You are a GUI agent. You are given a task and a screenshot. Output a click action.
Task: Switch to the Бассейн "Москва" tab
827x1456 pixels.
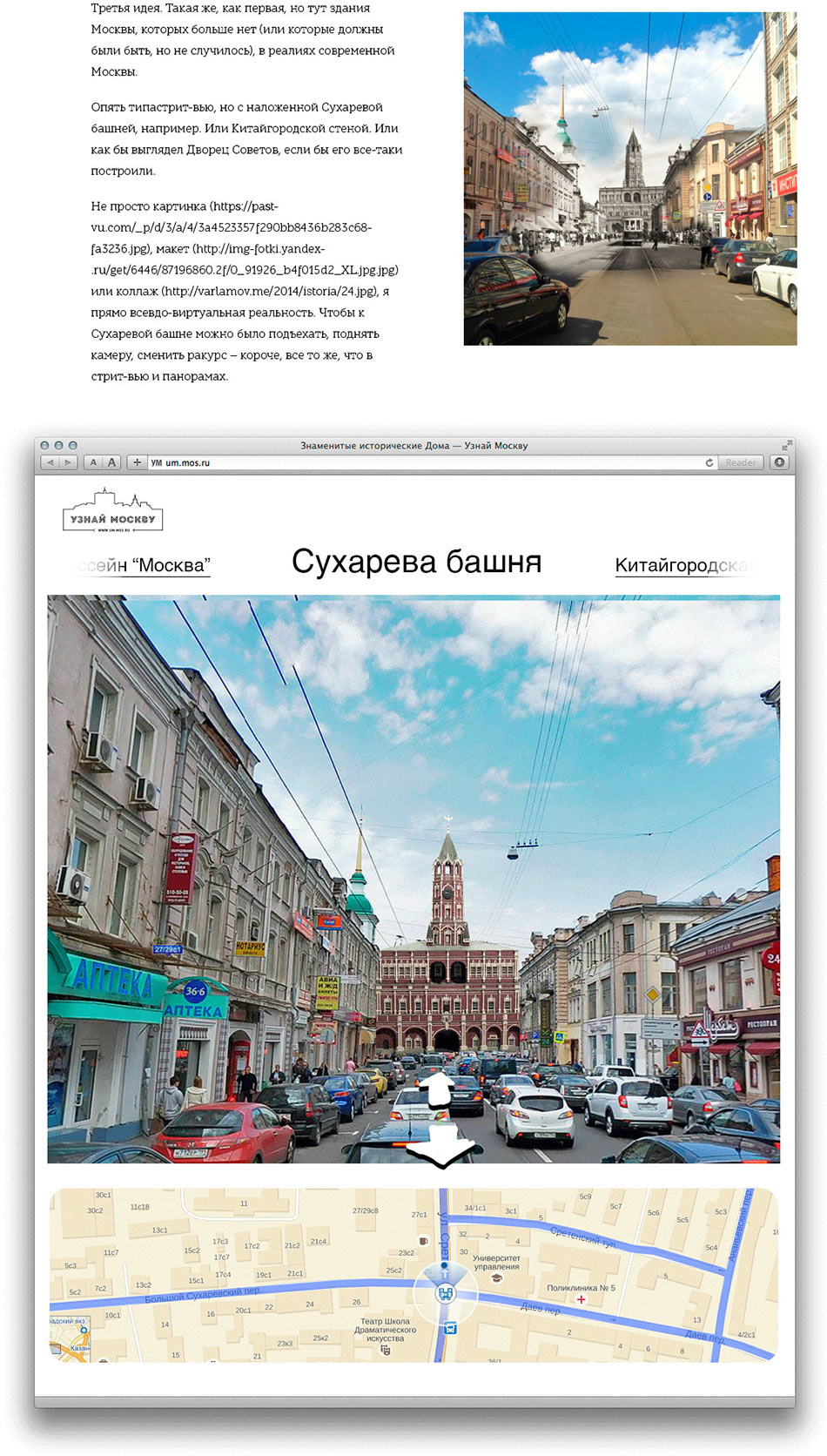point(145,565)
